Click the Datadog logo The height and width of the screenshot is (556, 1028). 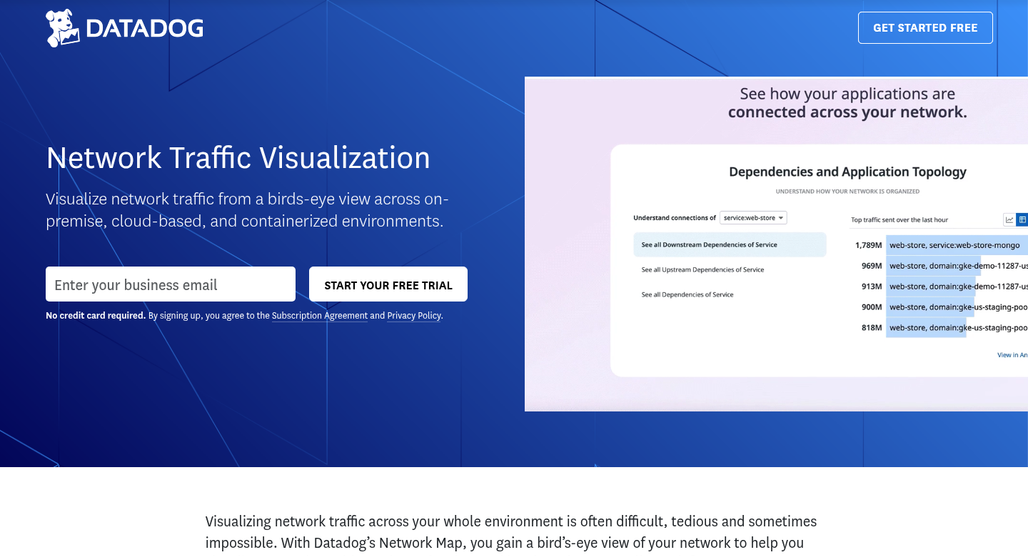click(x=125, y=28)
